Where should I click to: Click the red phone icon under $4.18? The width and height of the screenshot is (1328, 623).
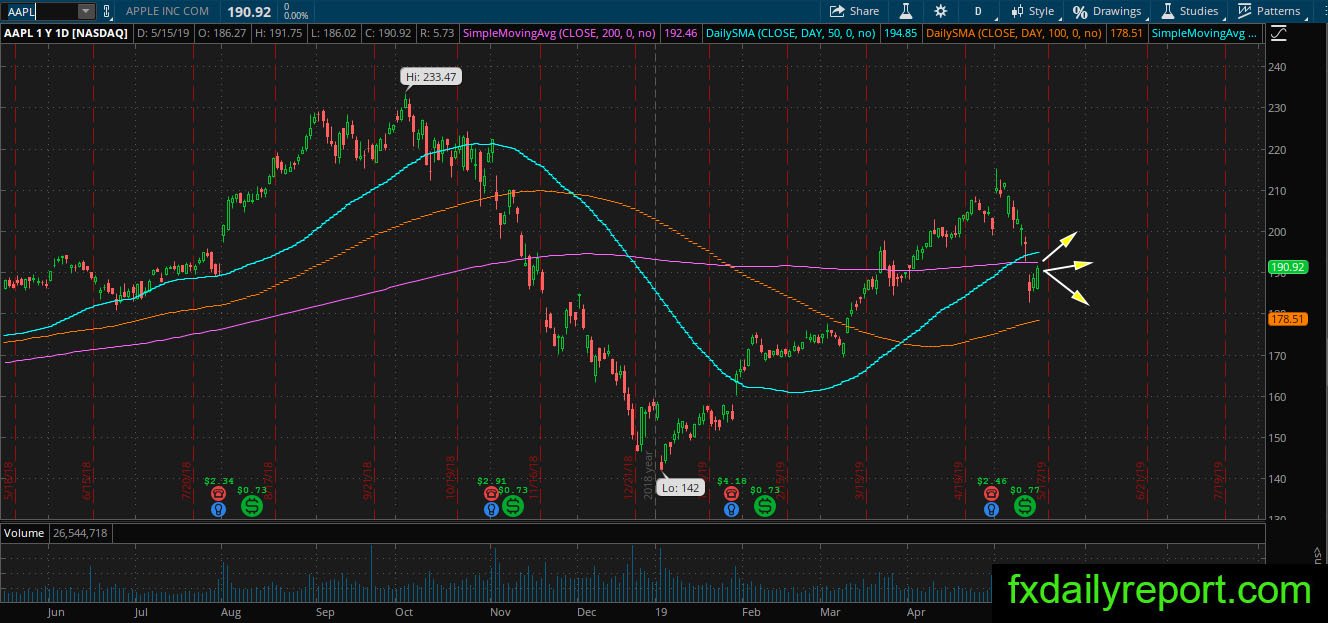point(733,493)
